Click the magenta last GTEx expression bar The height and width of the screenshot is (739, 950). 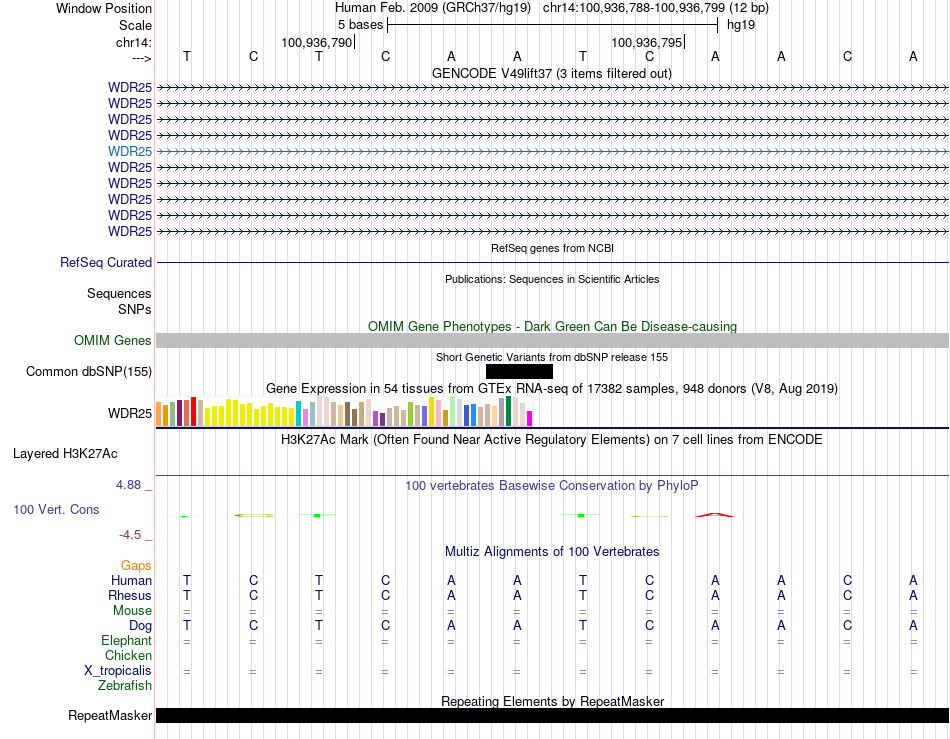tap(530, 419)
